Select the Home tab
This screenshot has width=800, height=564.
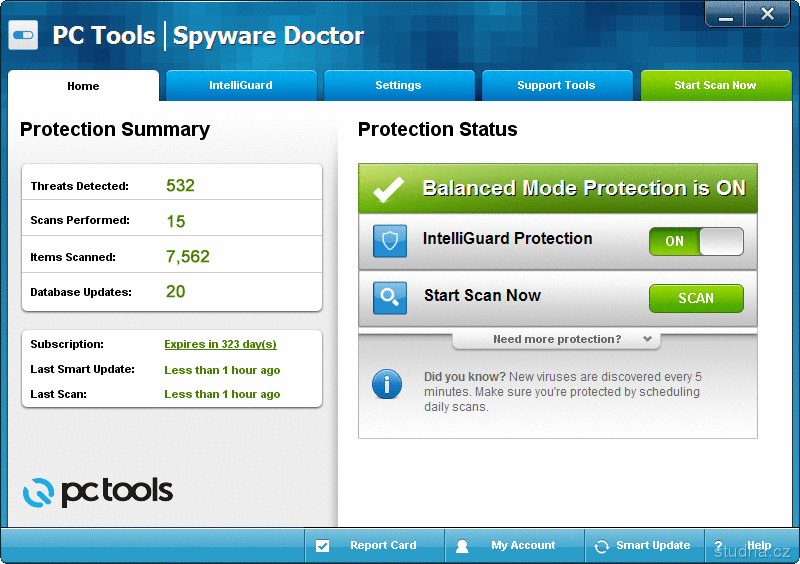[83, 86]
